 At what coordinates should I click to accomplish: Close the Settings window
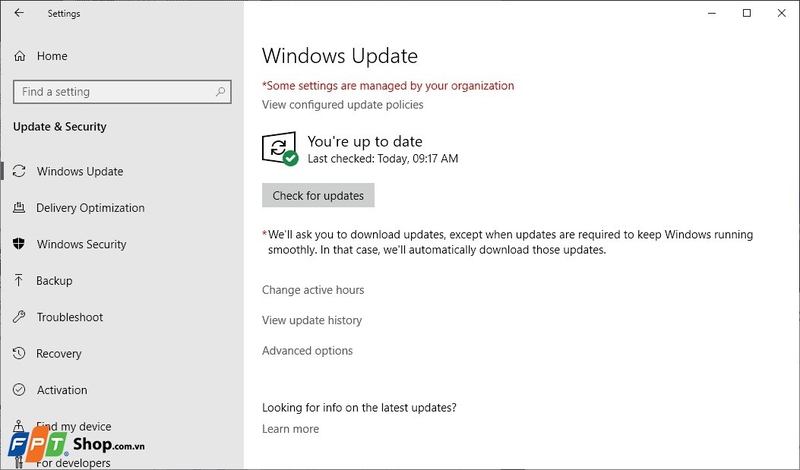(781, 13)
